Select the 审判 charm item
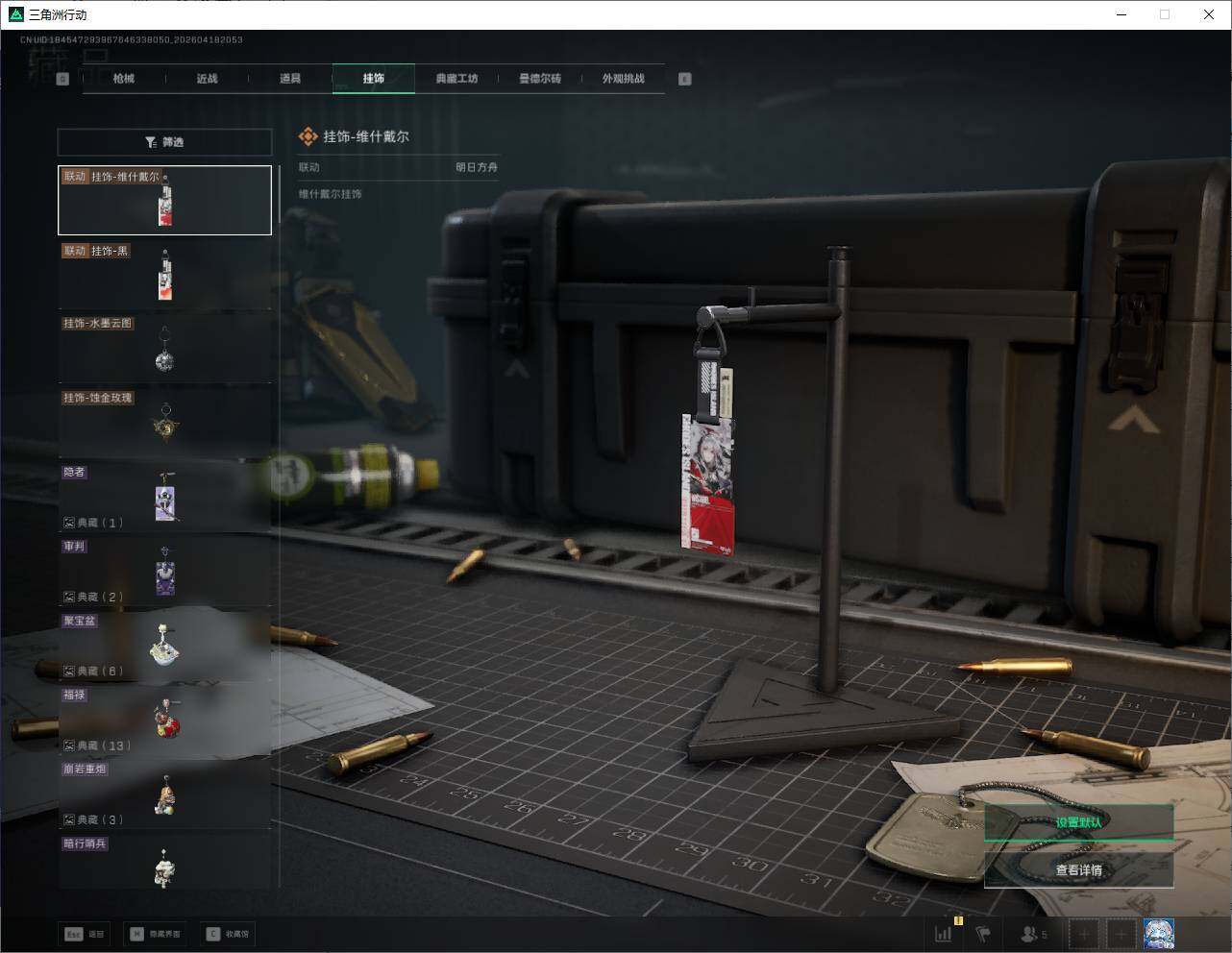Viewport: 1232px width, 953px height. coord(164,571)
